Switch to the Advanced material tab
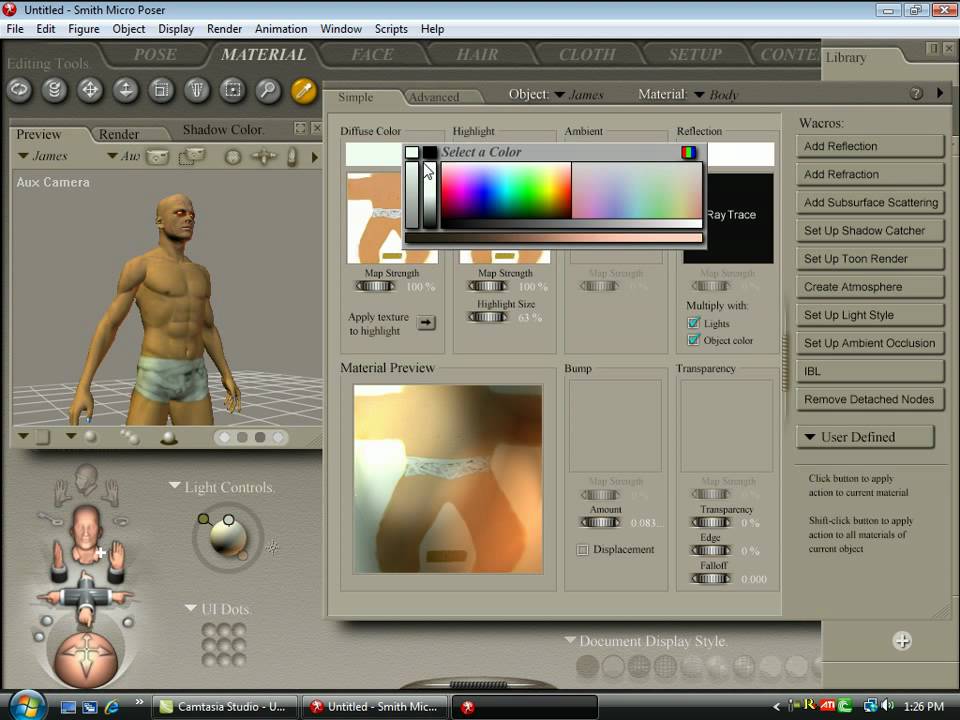 (434, 97)
